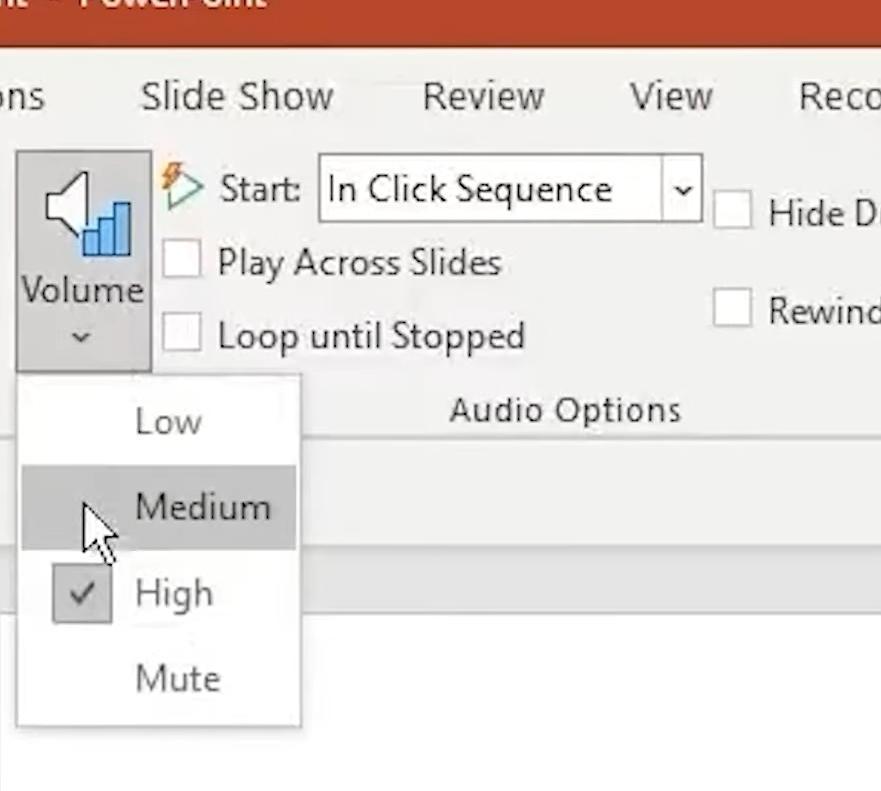
Task: Go to the View tab
Action: point(671,97)
